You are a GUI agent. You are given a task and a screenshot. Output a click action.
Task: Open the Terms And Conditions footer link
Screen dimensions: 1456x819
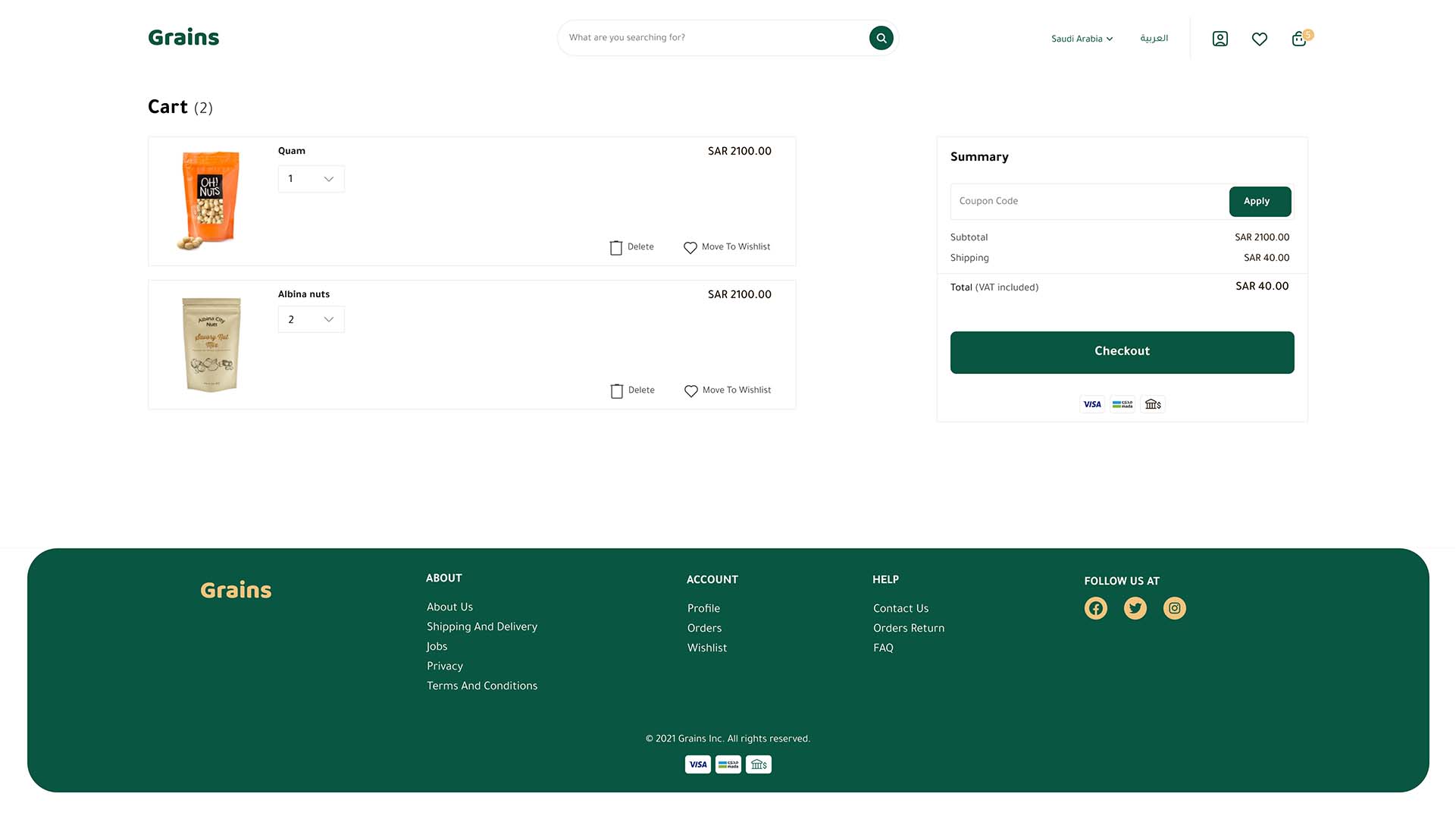(482, 686)
